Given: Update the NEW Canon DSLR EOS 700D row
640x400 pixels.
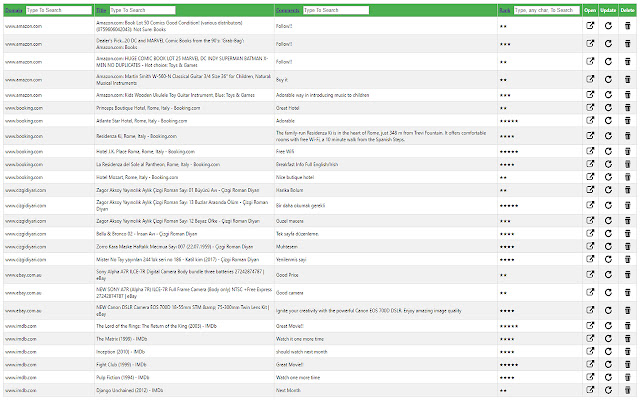Looking at the screenshot, I should [x=608, y=311].
